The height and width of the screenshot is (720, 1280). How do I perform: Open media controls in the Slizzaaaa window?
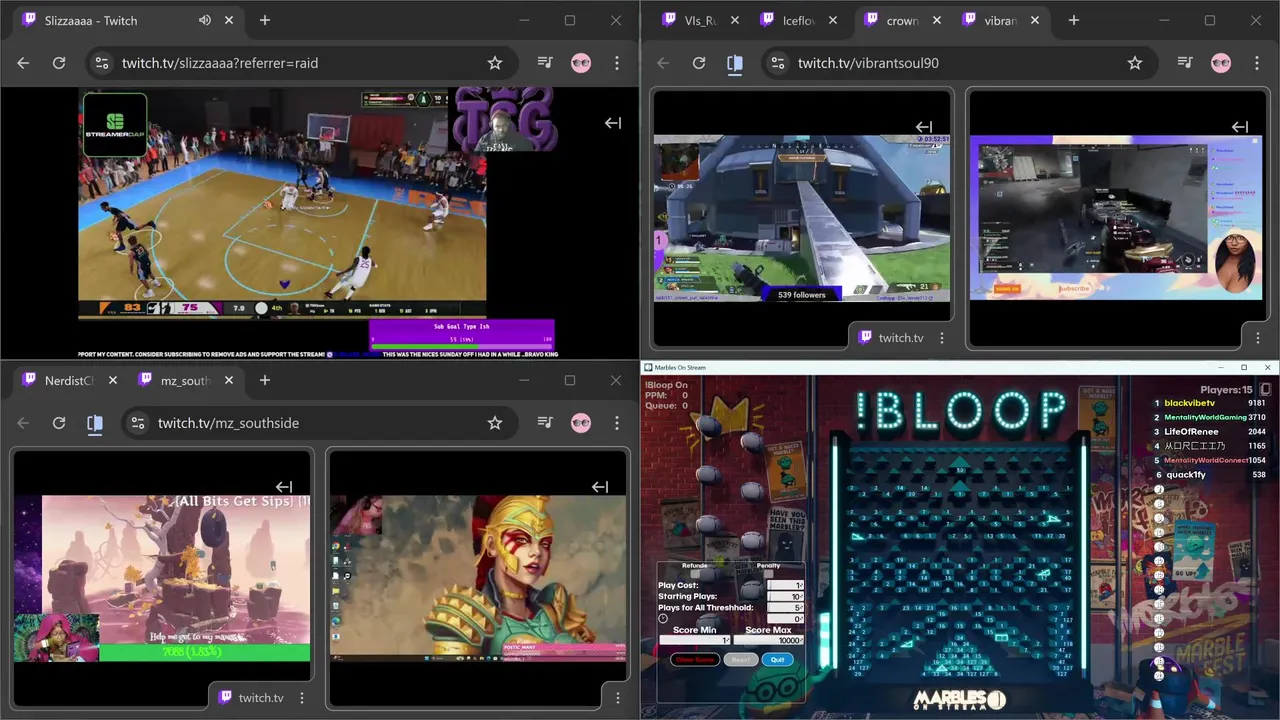(x=545, y=63)
